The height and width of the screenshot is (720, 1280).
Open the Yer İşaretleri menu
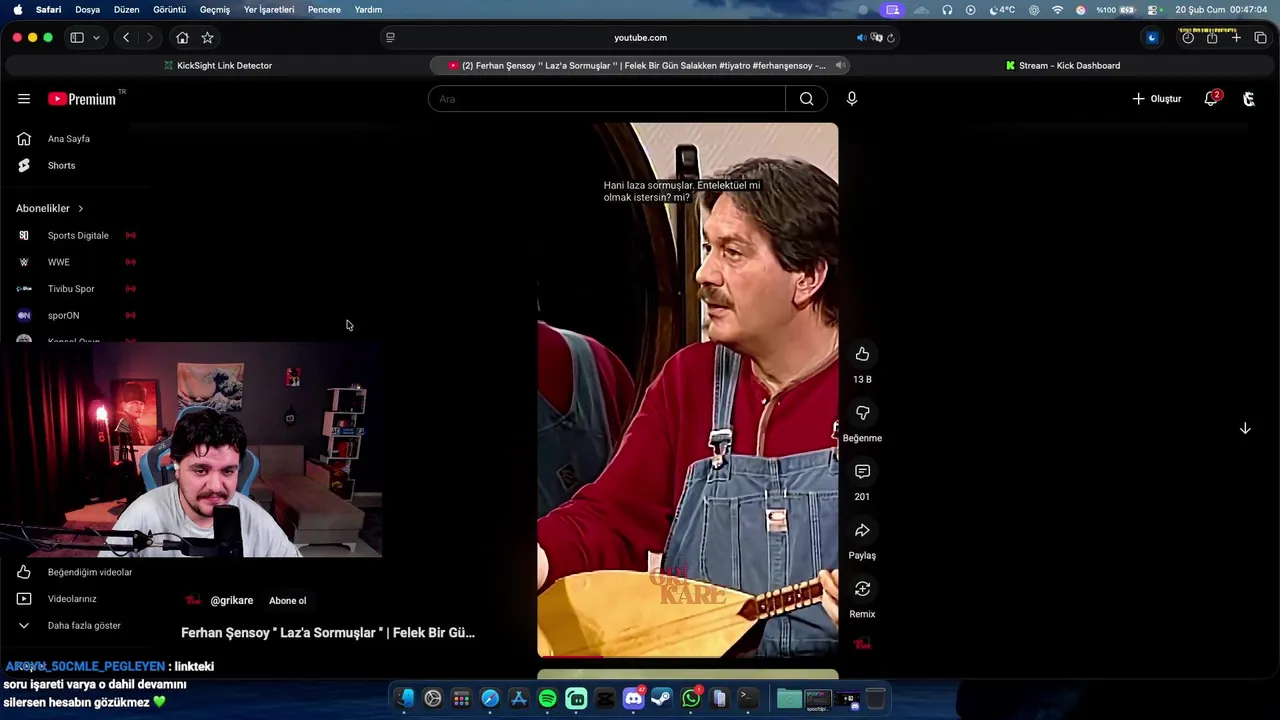(x=269, y=10)
